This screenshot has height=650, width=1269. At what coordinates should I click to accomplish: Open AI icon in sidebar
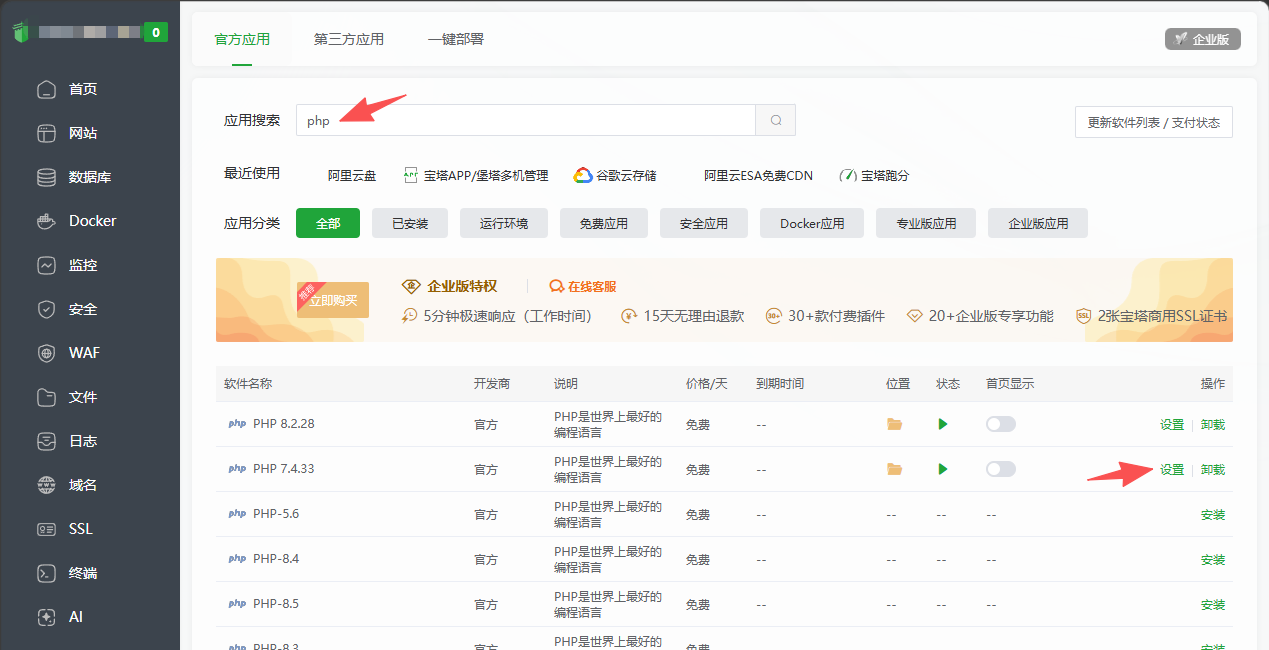[x=46, y=617]
